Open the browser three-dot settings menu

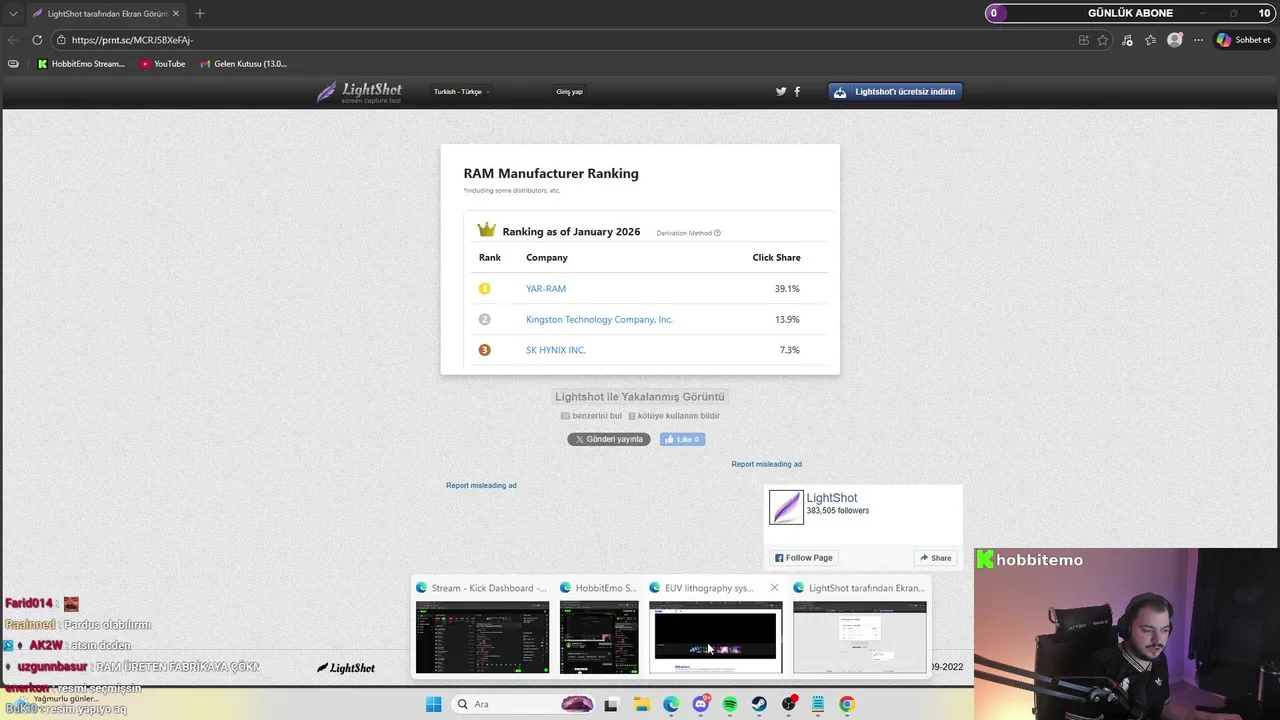(1198, 40)
